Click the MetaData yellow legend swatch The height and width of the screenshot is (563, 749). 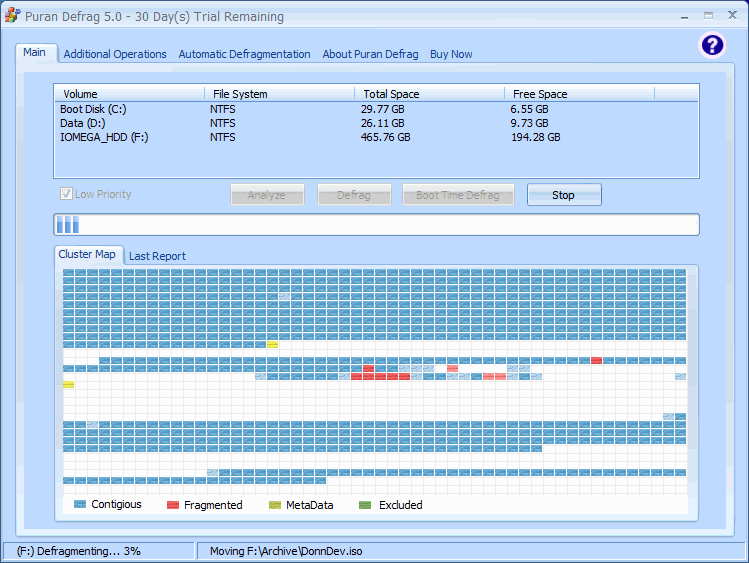pos(275,505)
